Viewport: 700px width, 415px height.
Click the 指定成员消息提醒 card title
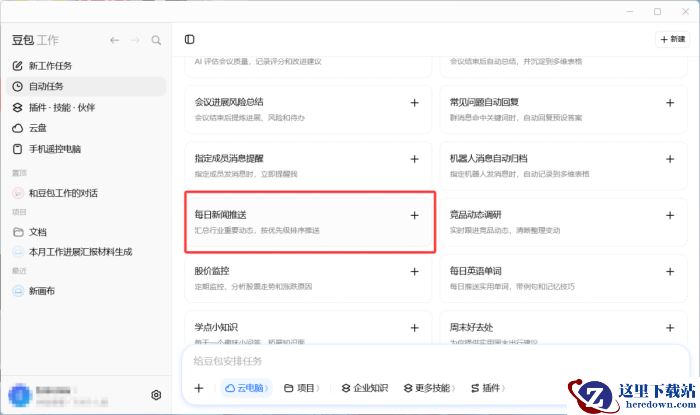point(229,158)
